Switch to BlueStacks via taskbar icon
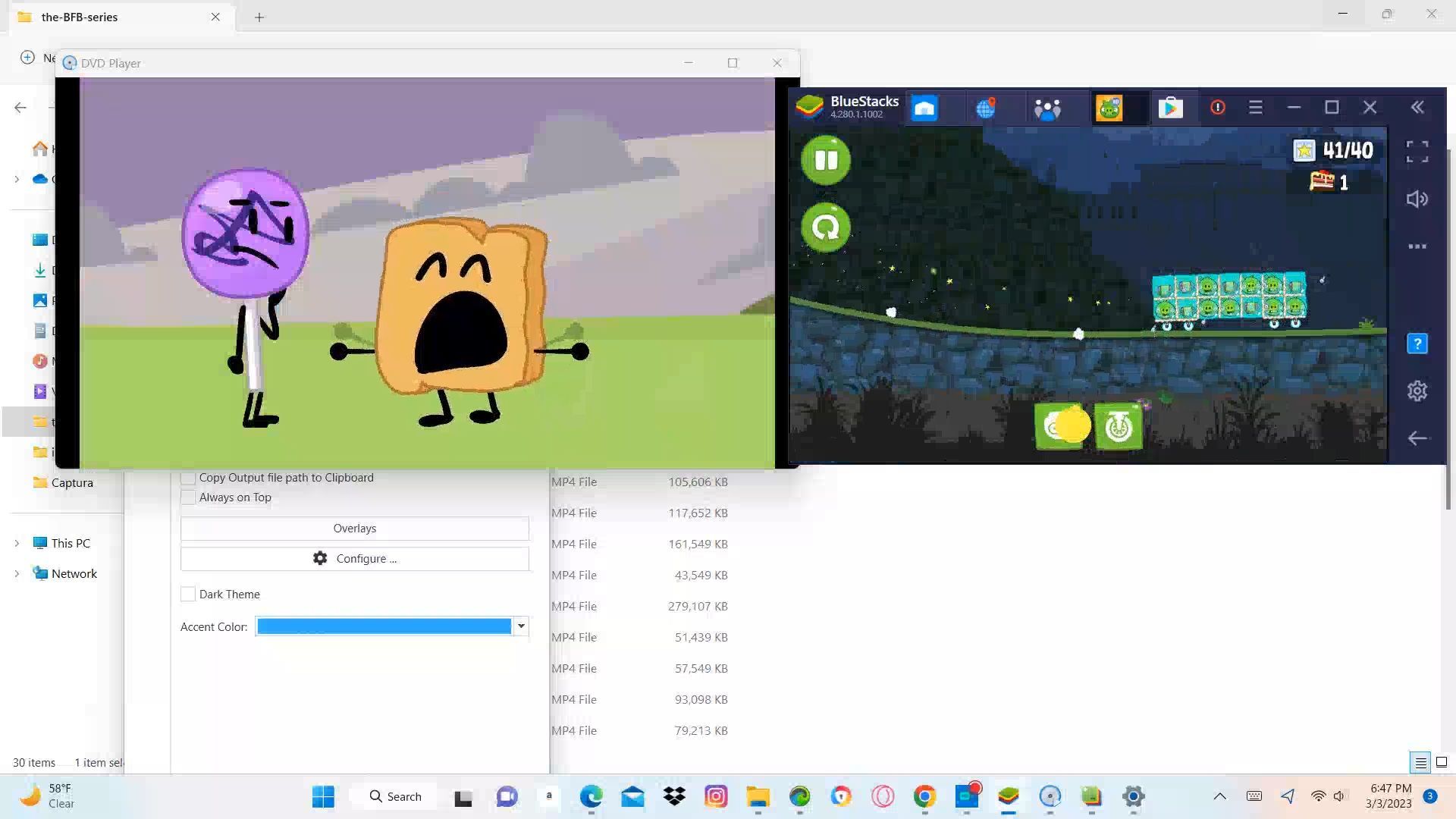 [x=1008, y=797]
